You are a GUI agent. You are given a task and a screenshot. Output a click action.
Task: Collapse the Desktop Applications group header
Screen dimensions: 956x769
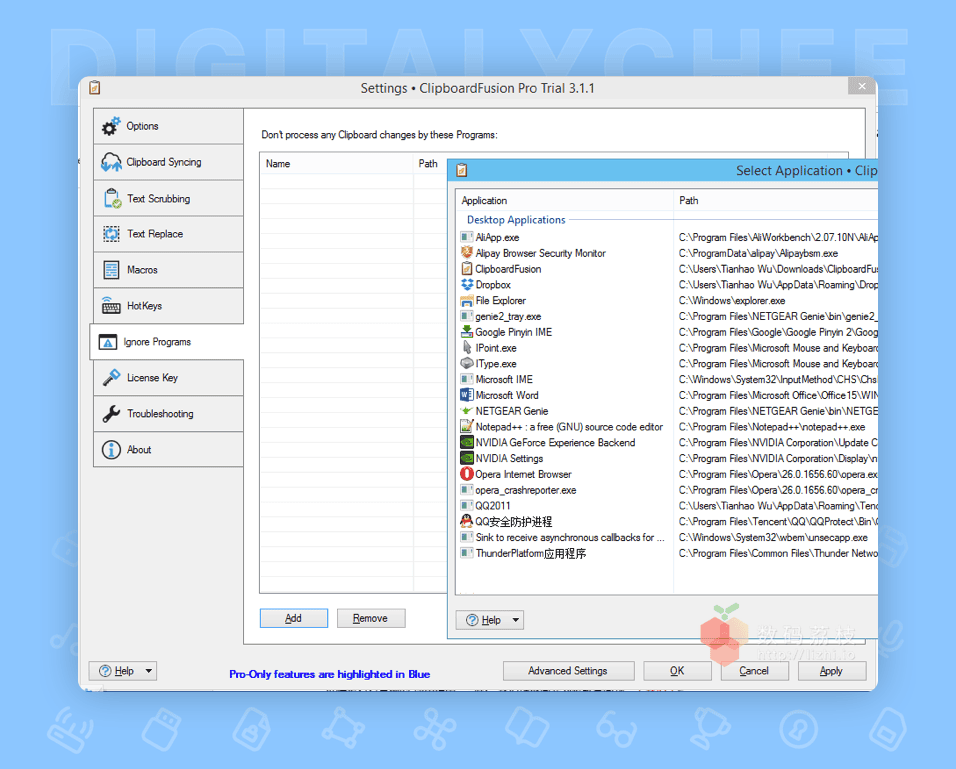click(516, 220)
